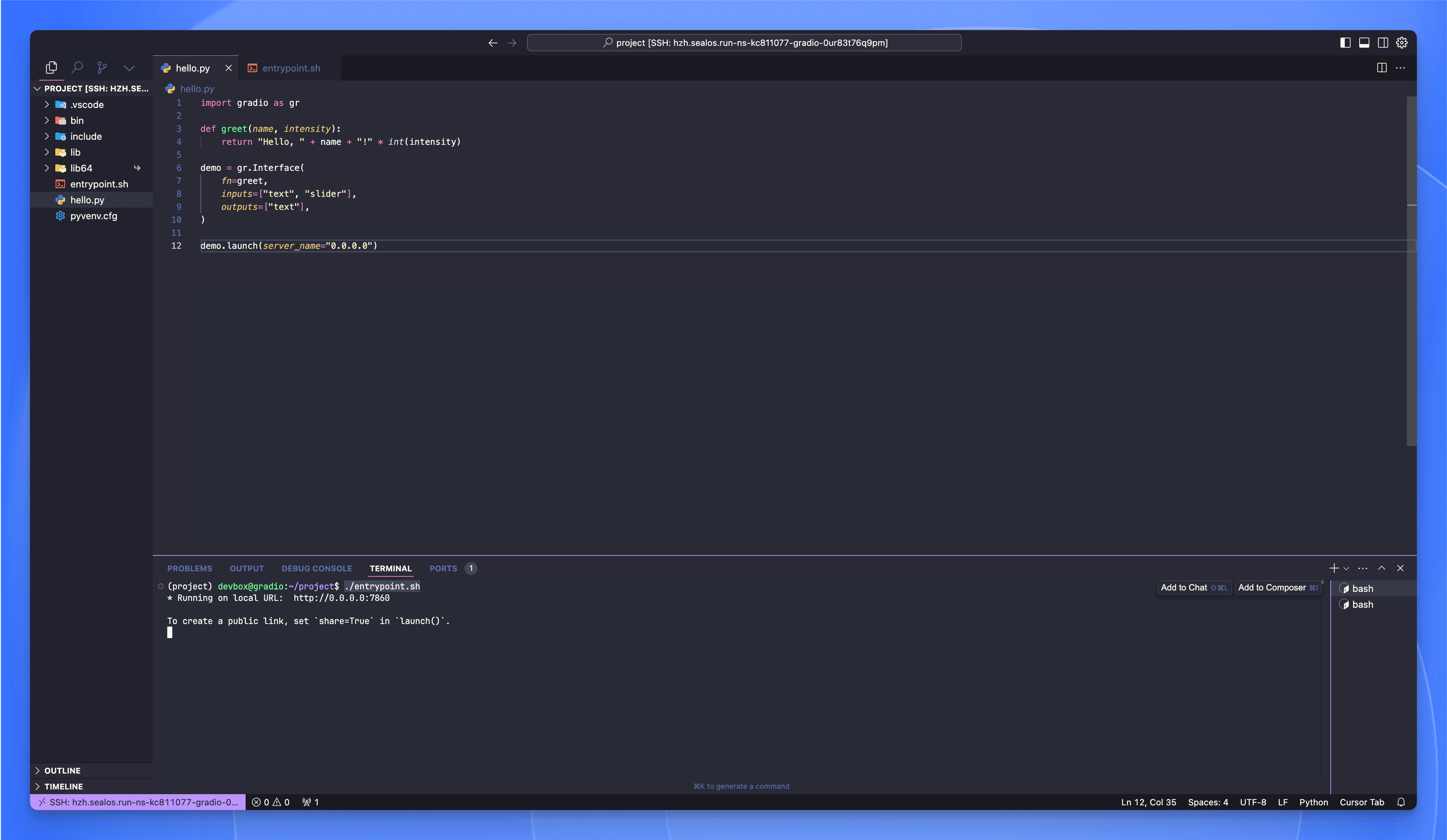The height and width of the screenshot is (840, 1447).
Task: Click line 12 demo.launch code
Action: (x=289, y=246)
